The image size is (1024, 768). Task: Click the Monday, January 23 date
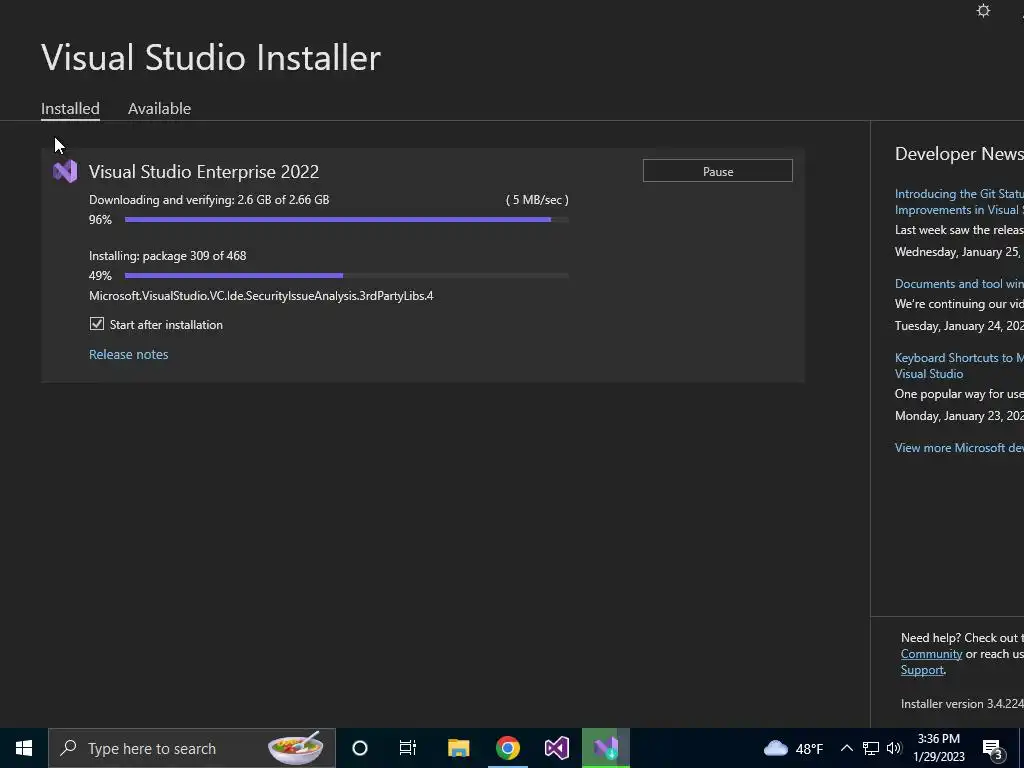click(x=959, y=415)
